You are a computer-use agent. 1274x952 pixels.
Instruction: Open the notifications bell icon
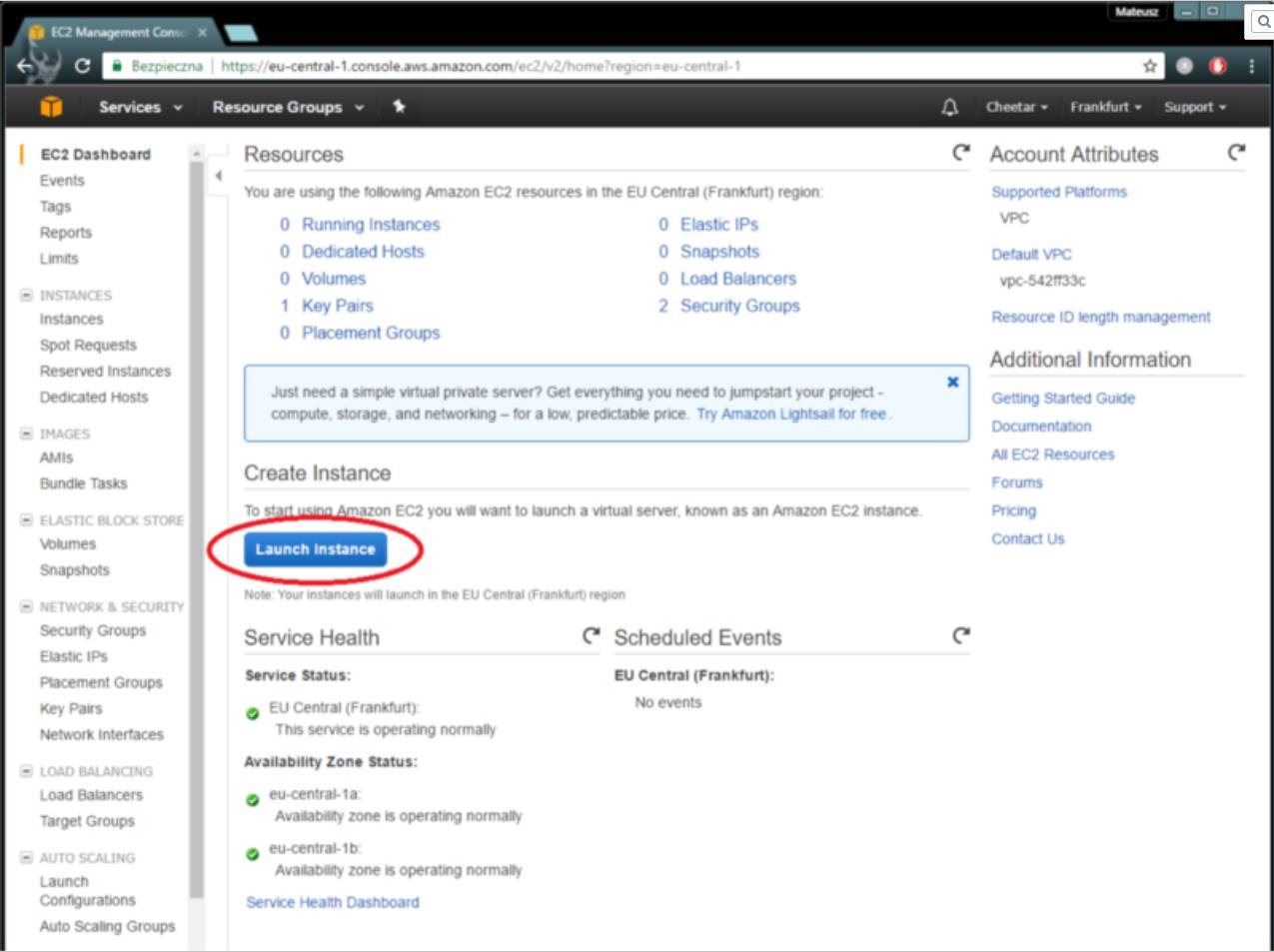949,107
